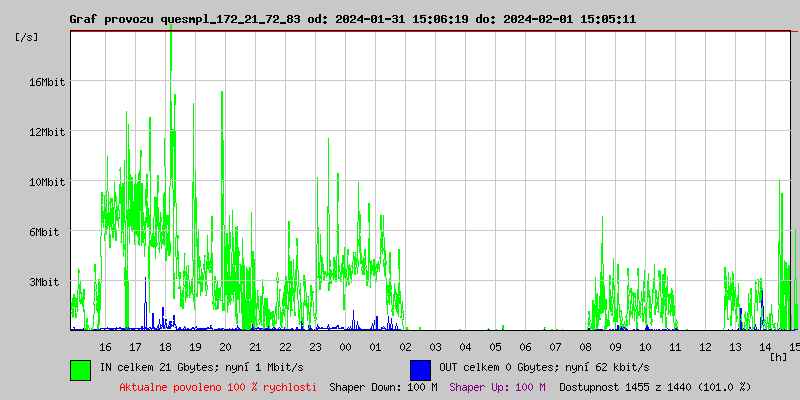The image size is (800, 400).
Task: Click the blue OUT legend color swatch
Action: pyautogui.click(x=420, y=369)
